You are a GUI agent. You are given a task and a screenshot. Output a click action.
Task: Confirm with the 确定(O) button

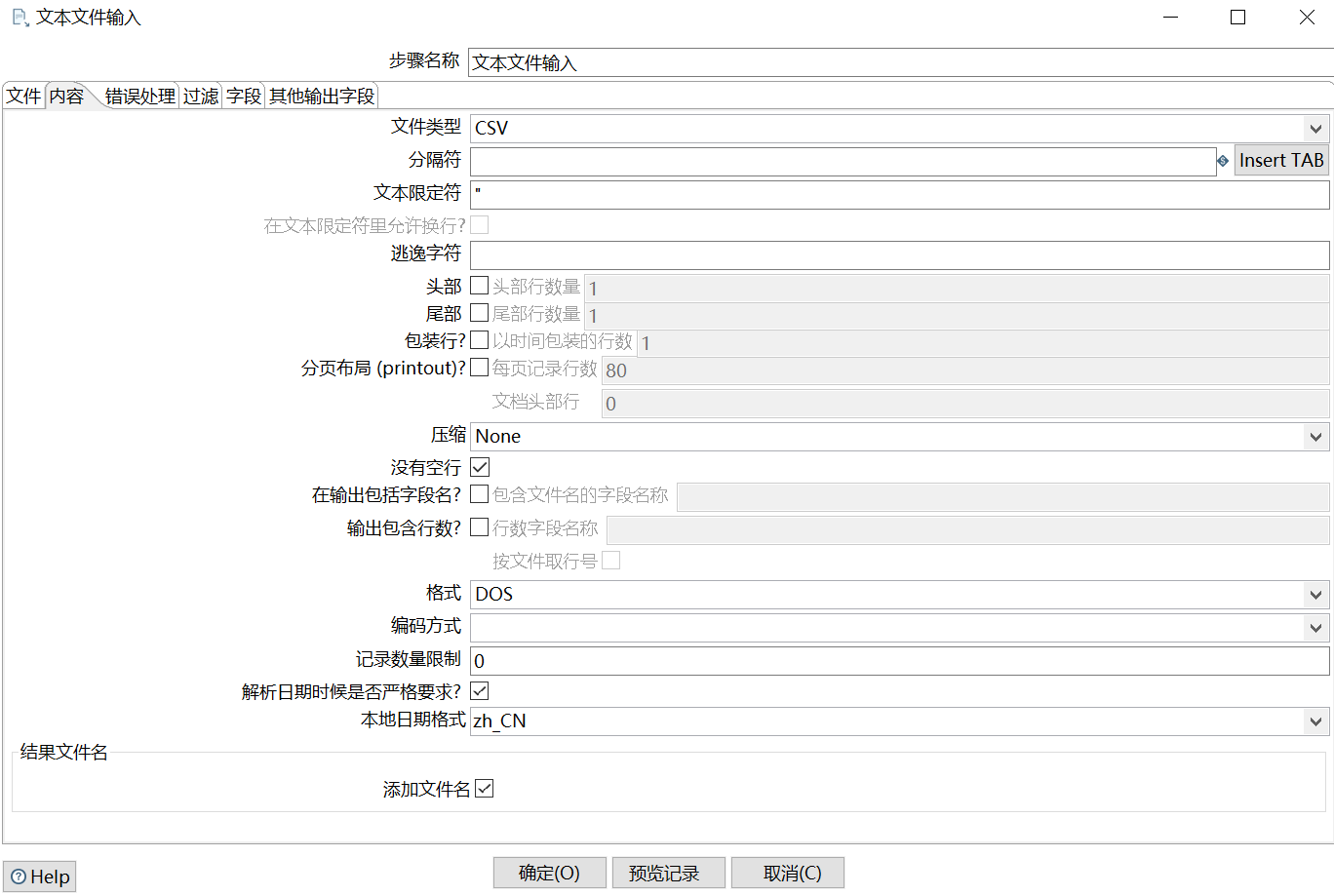[x=550, y=874]
